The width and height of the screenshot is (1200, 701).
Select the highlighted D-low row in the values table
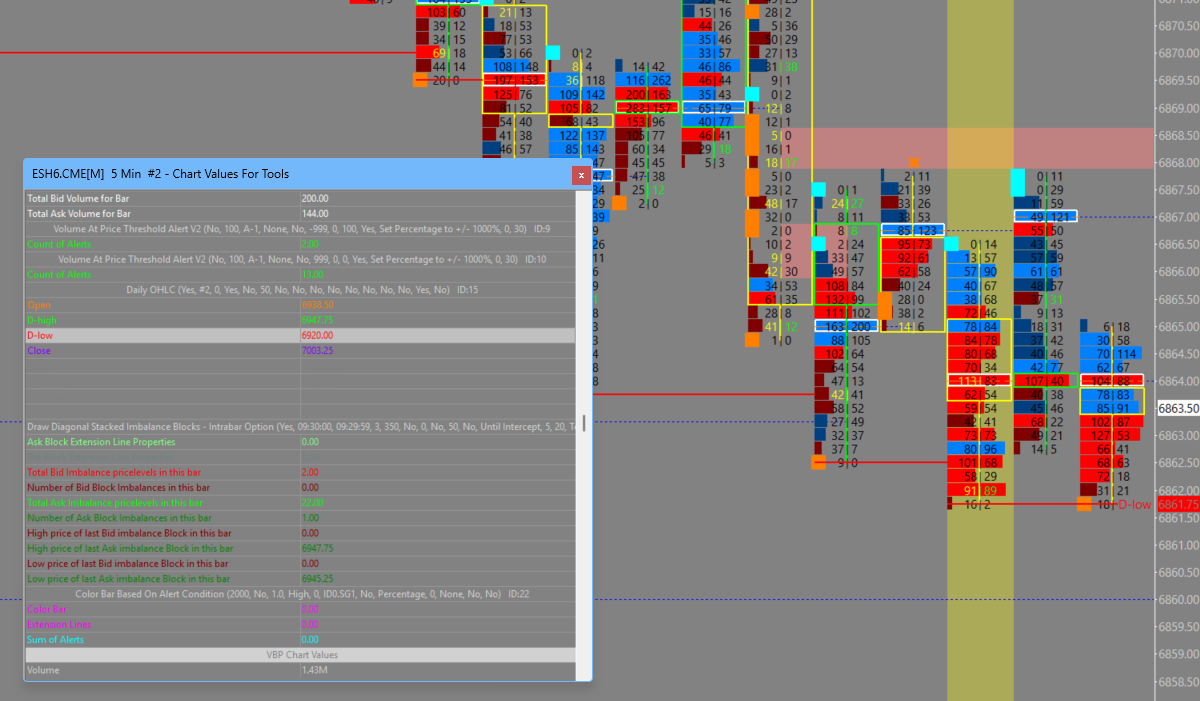tap(300, 335)
